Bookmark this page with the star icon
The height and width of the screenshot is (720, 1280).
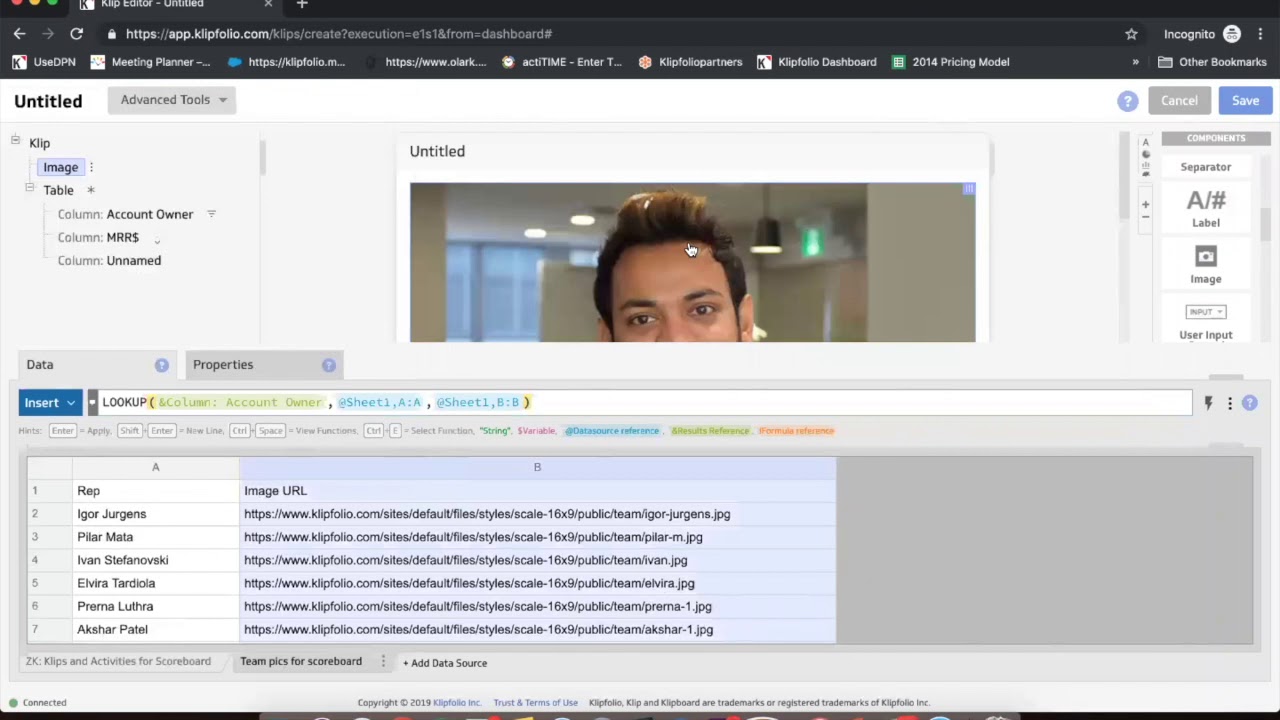pyautogui.click(x=1131, y=34)
